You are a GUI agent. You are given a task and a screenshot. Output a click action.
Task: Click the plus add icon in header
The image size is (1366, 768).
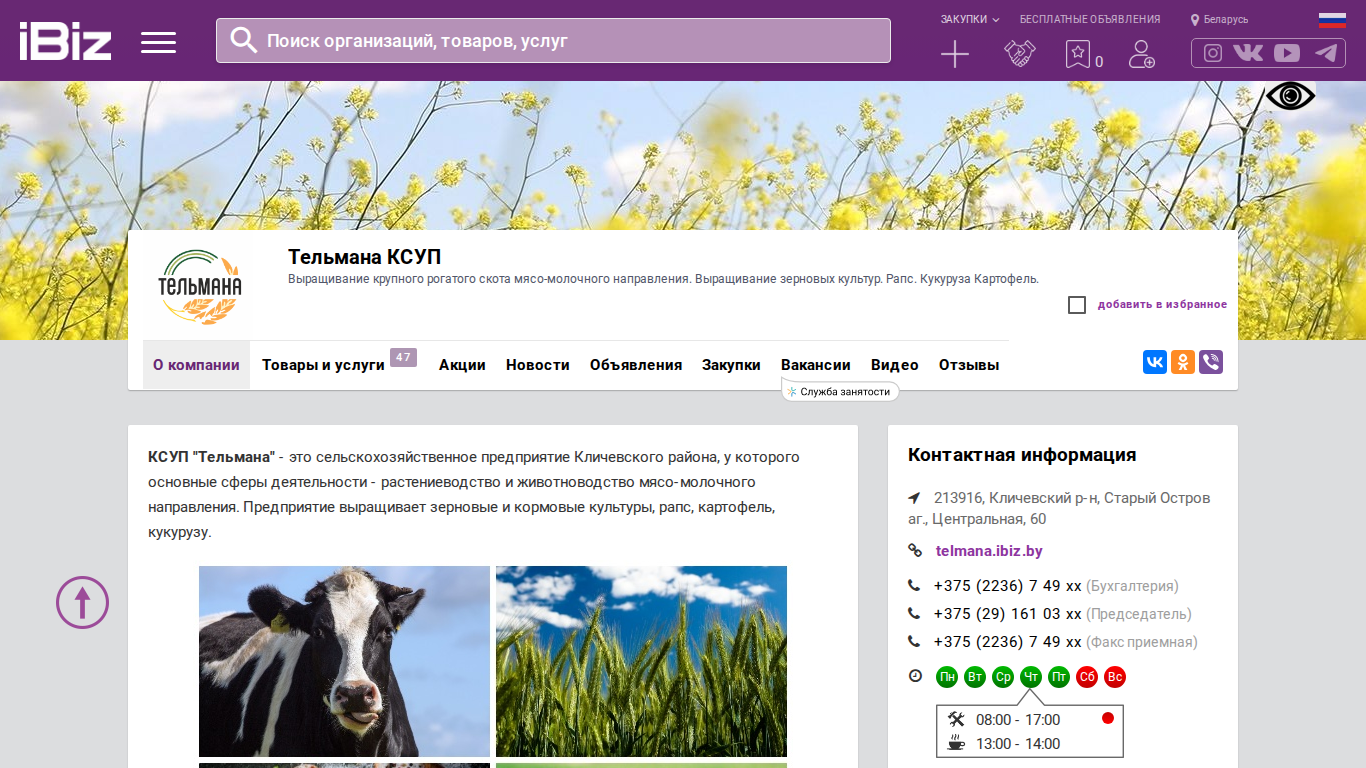tap(955, 54)
